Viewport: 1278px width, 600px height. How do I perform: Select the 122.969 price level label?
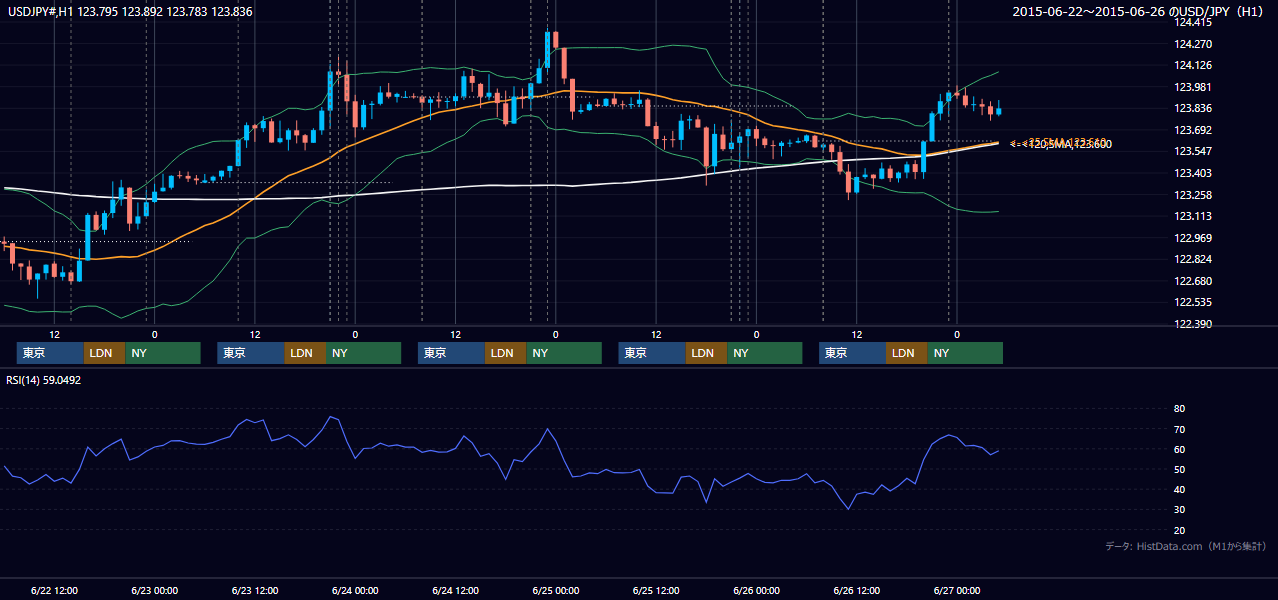pyautogui.click(x=1194, y=238)
